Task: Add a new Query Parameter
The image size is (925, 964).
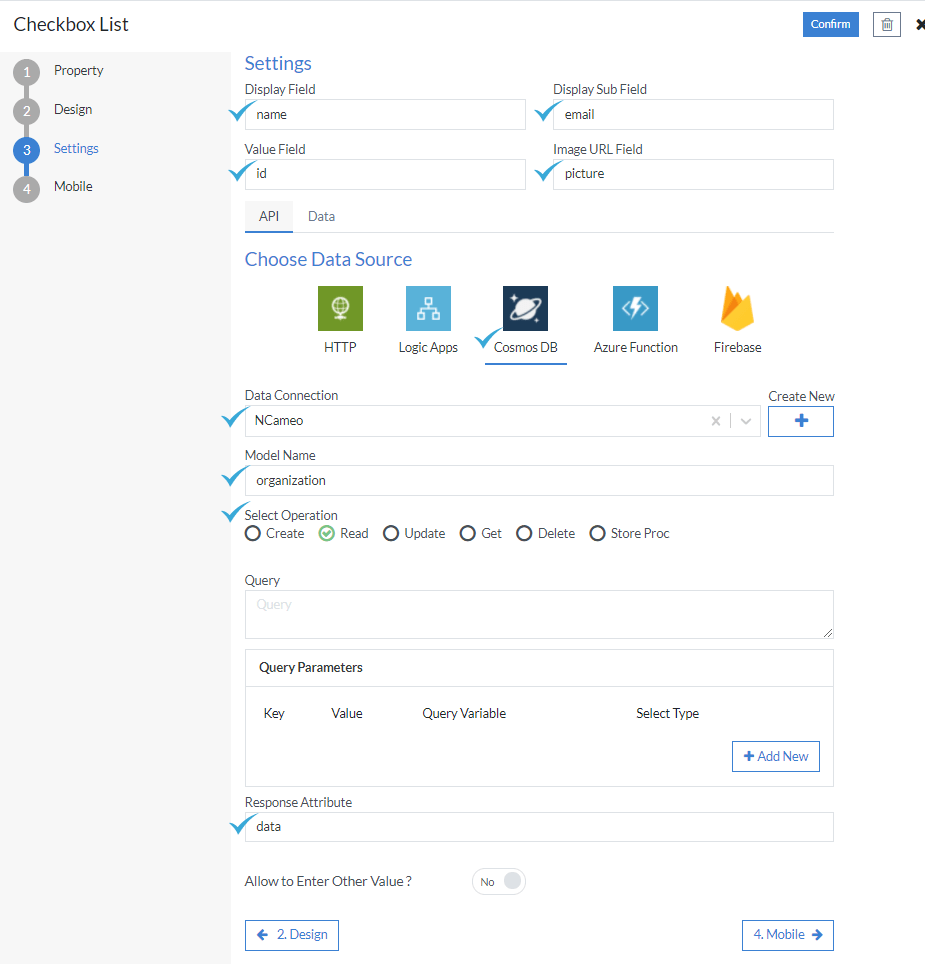Action: click(775, 756)
